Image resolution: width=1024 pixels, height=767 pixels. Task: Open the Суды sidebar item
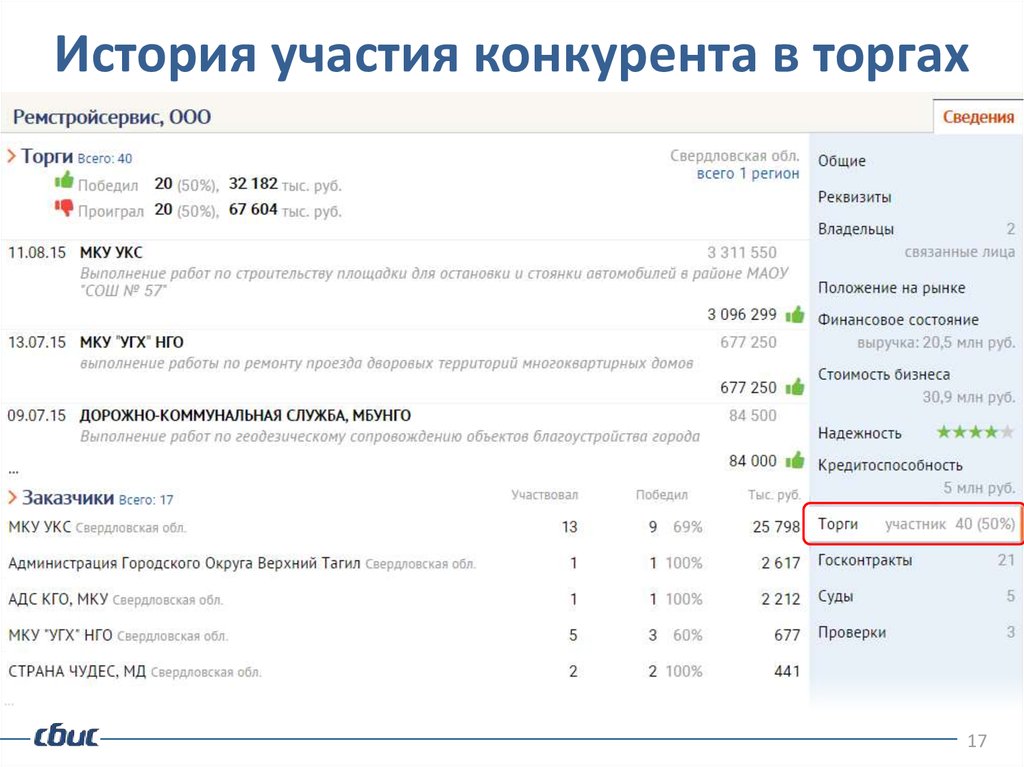pos(836,596)
